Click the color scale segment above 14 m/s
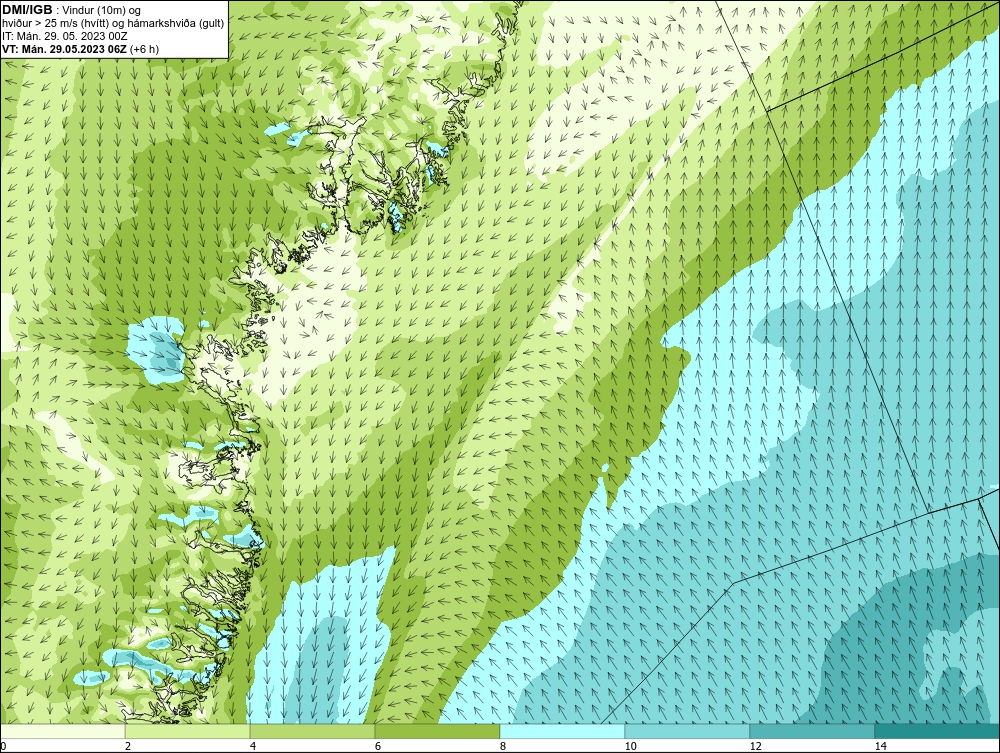This screenshot has height=753, width=1000. [938, 731]
